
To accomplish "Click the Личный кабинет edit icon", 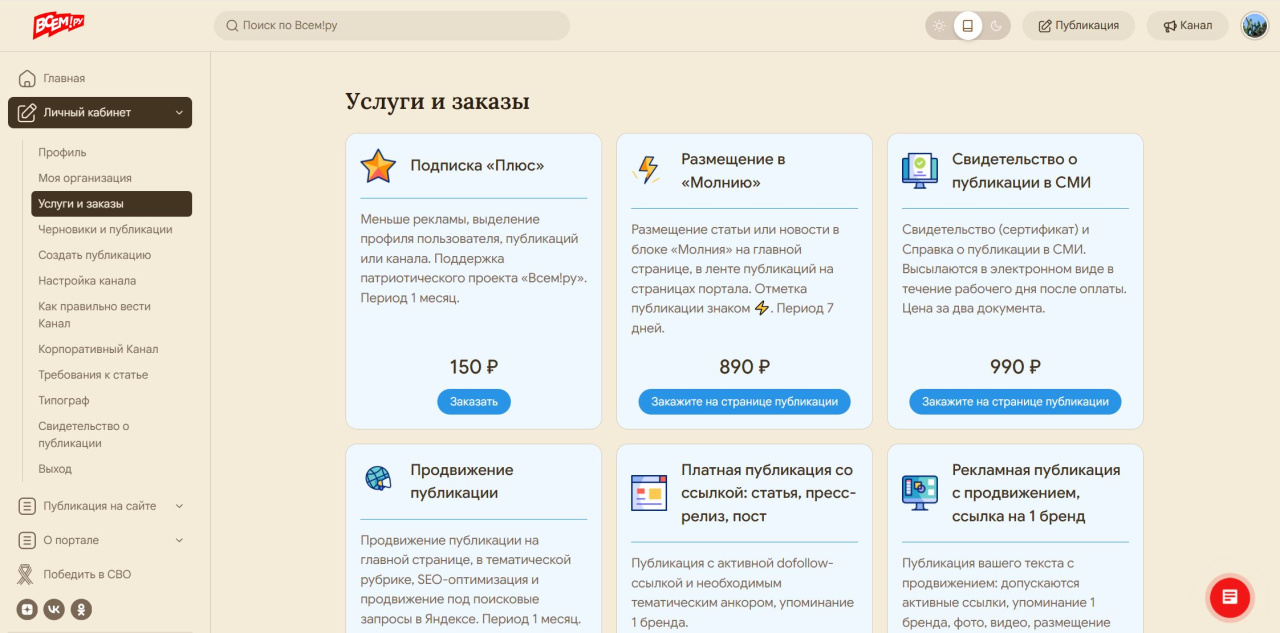I will (27, 113).
